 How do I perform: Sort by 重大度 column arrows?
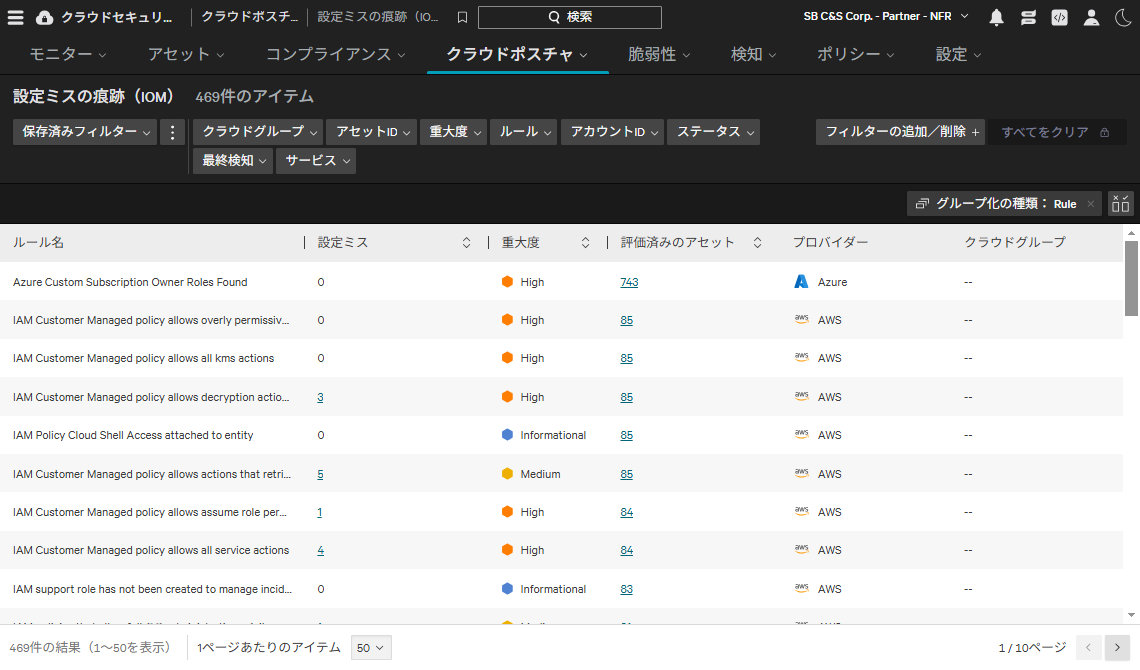click(585, 243)
